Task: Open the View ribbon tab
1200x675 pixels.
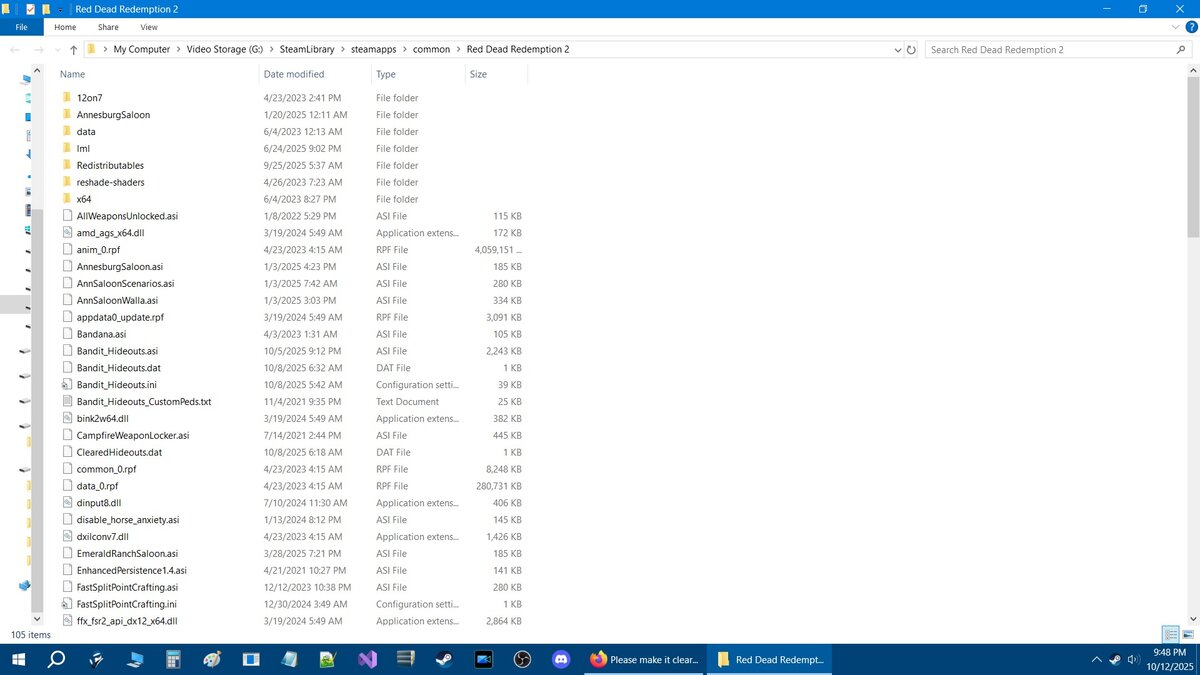Action: (x=148, y=27)
